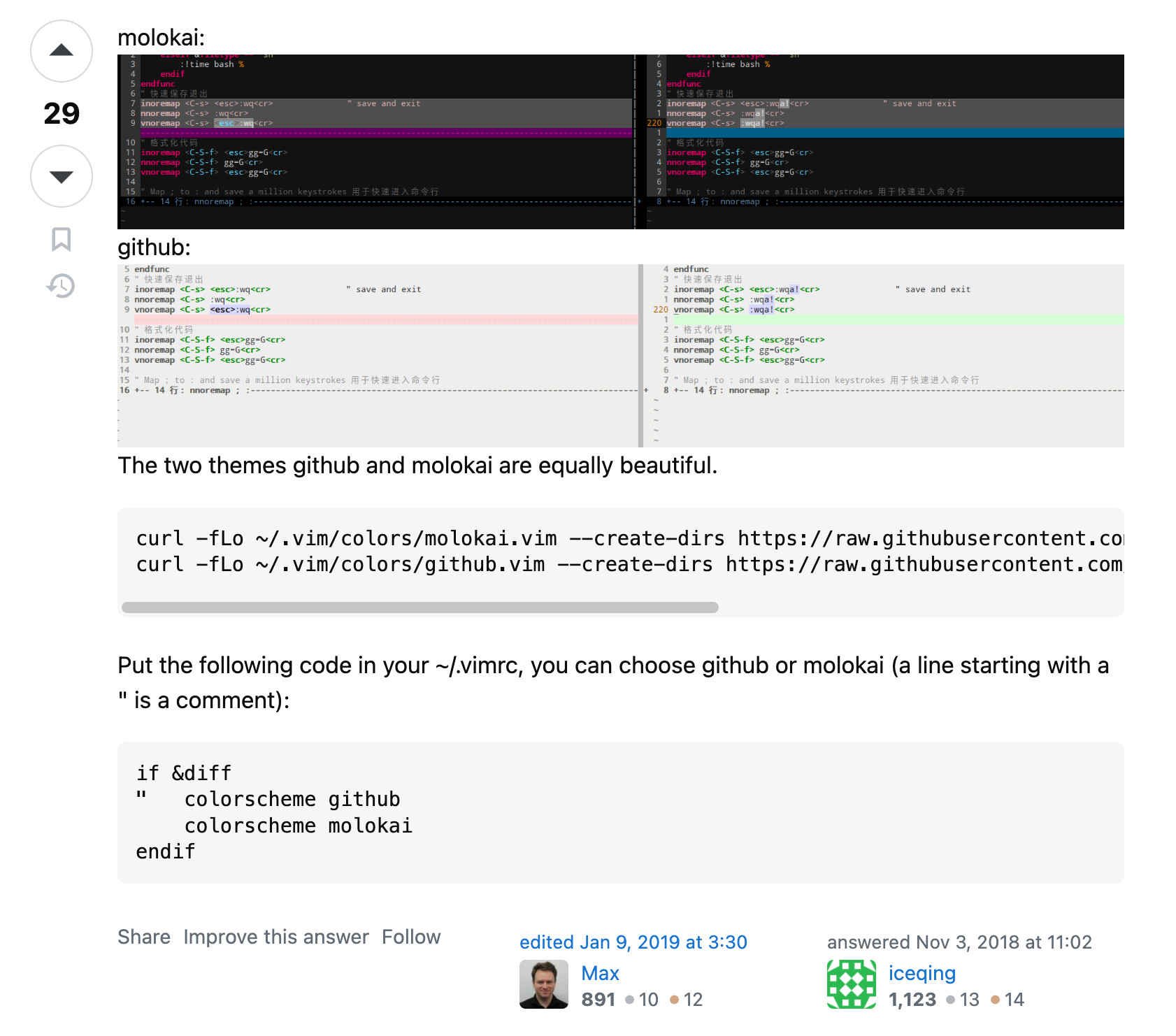The image size is (1176, 1036).
Task: Upvote this answer with the up arrow
Action: (x=62, y=51)
